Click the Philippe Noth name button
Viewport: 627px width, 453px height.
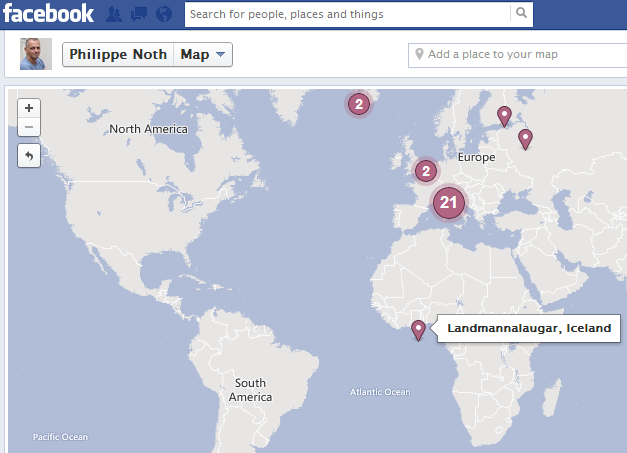118,54
